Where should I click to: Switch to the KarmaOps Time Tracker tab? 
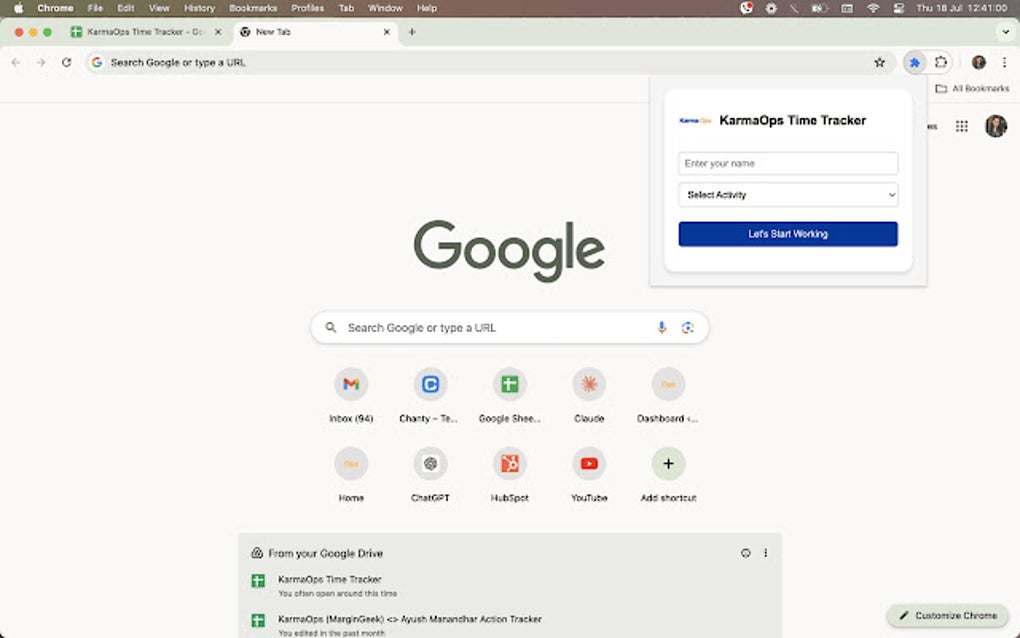140,31
